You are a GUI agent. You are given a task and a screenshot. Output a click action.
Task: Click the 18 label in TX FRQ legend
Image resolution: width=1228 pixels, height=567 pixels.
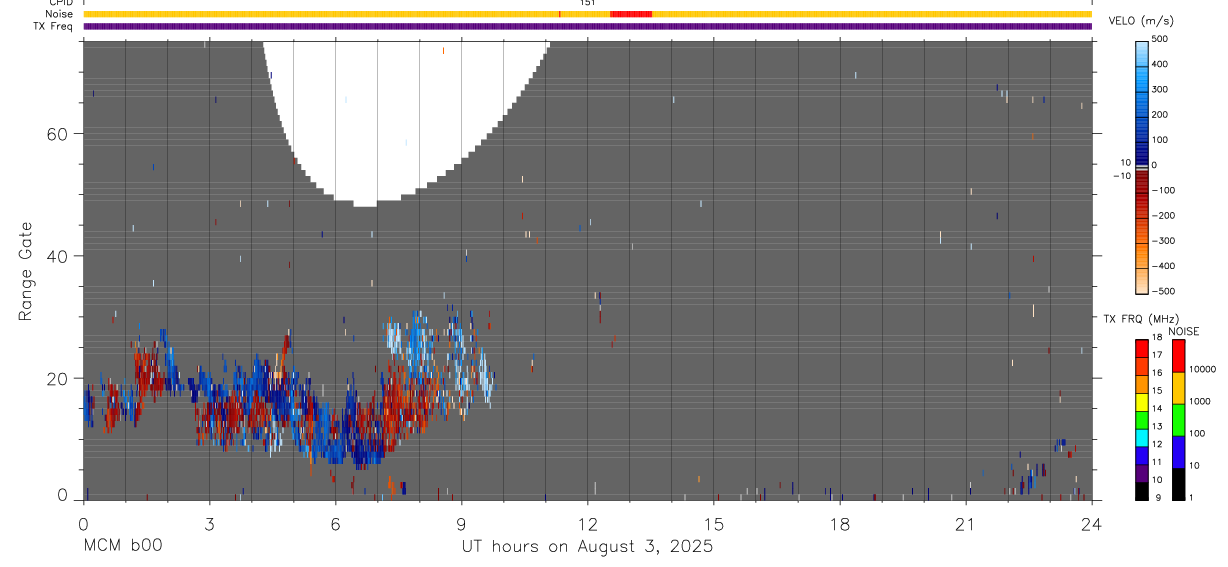(1157, 337)
